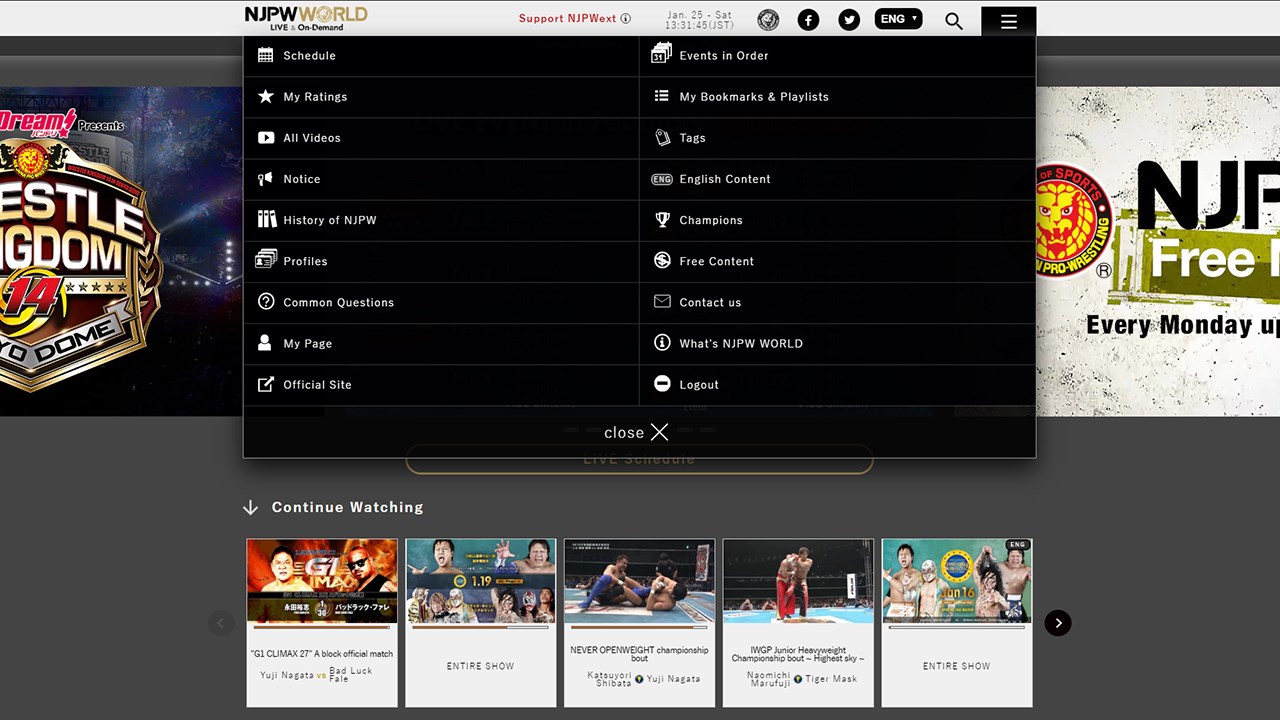Click the LIVE Schedule button behind the menu
Screen dimensions: 1280x720
tap(639, 459)
